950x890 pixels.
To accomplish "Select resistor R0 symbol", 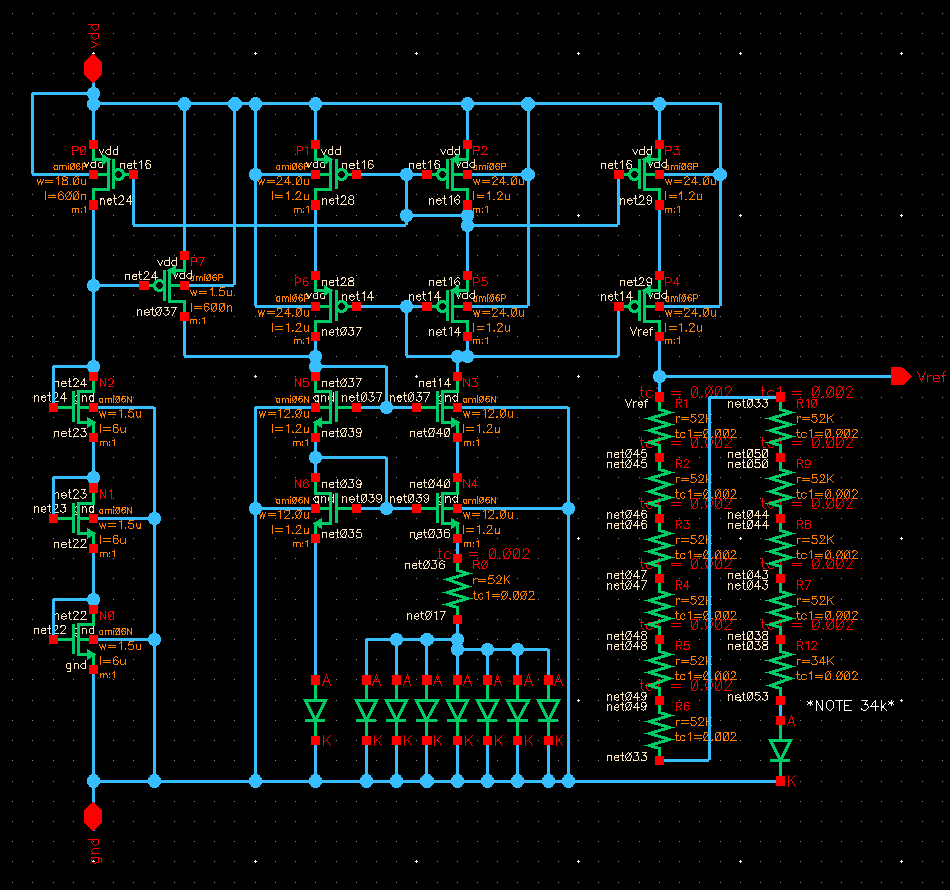I will (458, 589).
